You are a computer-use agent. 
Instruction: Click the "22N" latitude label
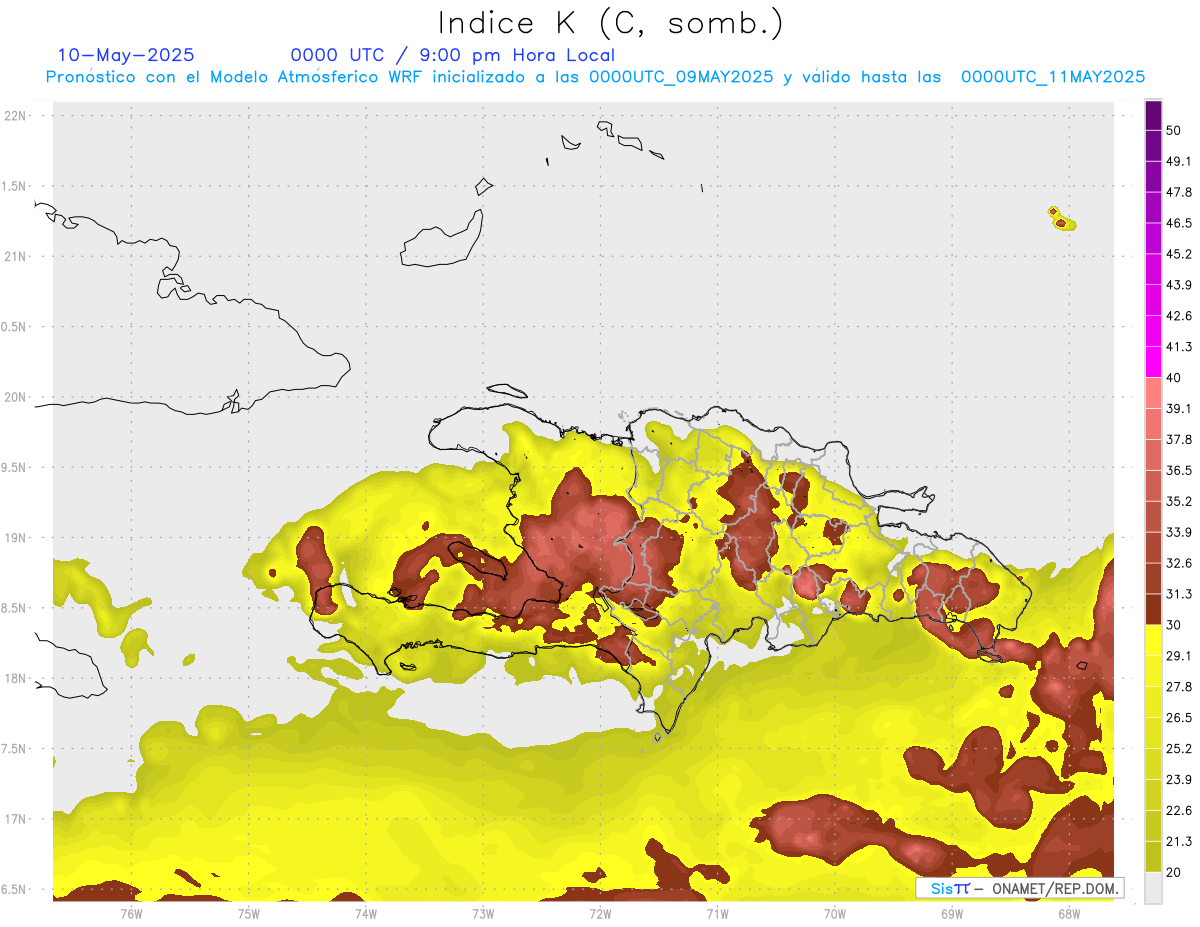[x=15, y=116]
